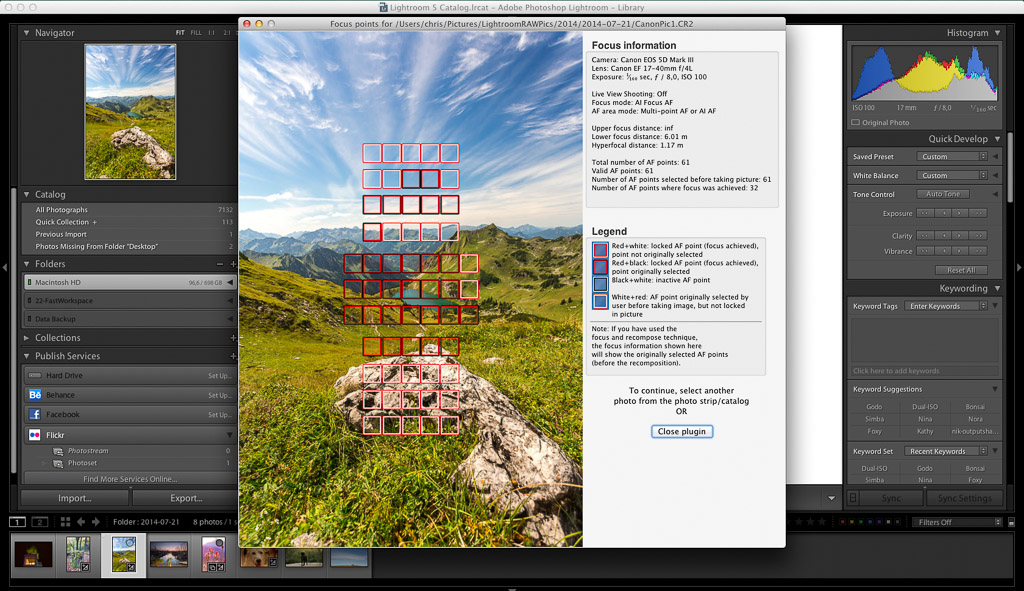This screenshot has height=591, width=1024.
Task: Select main window display button 1
Action: click(18, 522)
